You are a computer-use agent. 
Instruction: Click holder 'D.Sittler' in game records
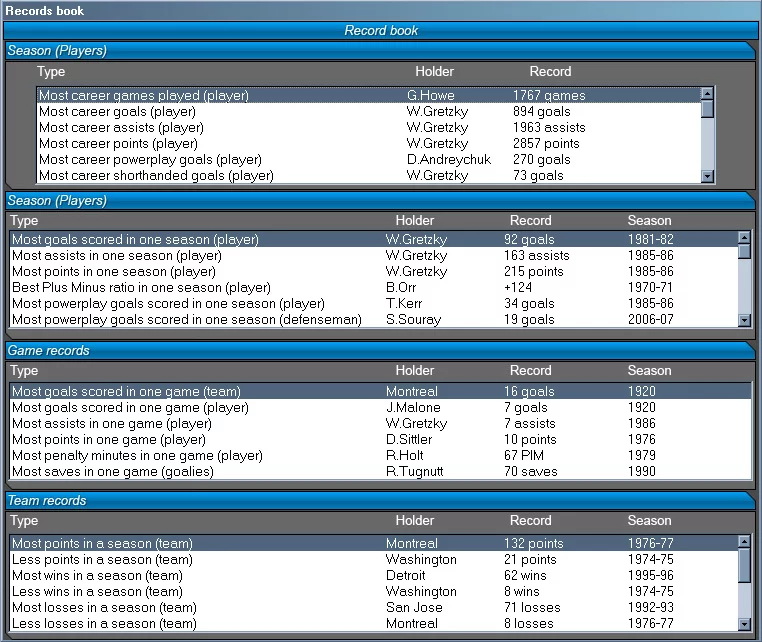point(409,439)
